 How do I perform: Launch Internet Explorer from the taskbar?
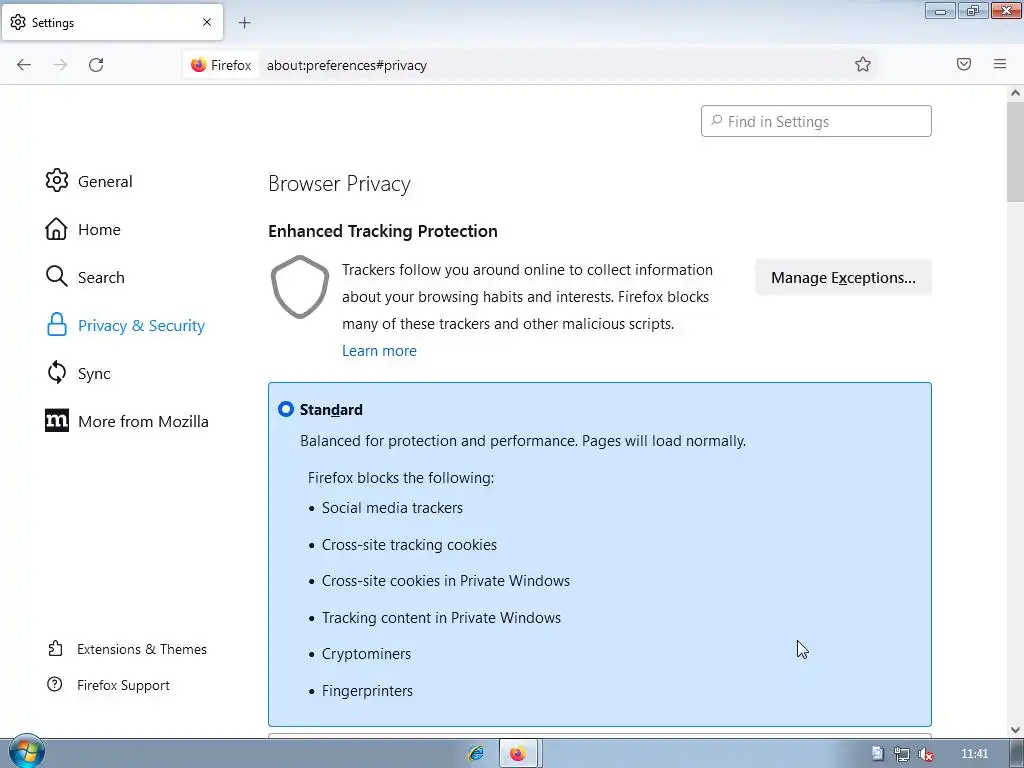pos(477,754)
